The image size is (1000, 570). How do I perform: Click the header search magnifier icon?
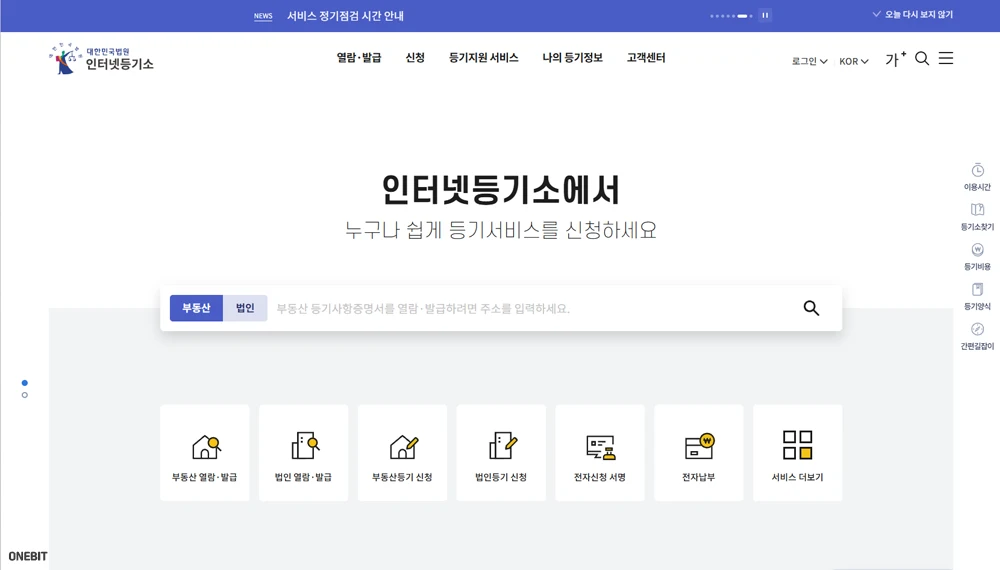click(922, 59)
